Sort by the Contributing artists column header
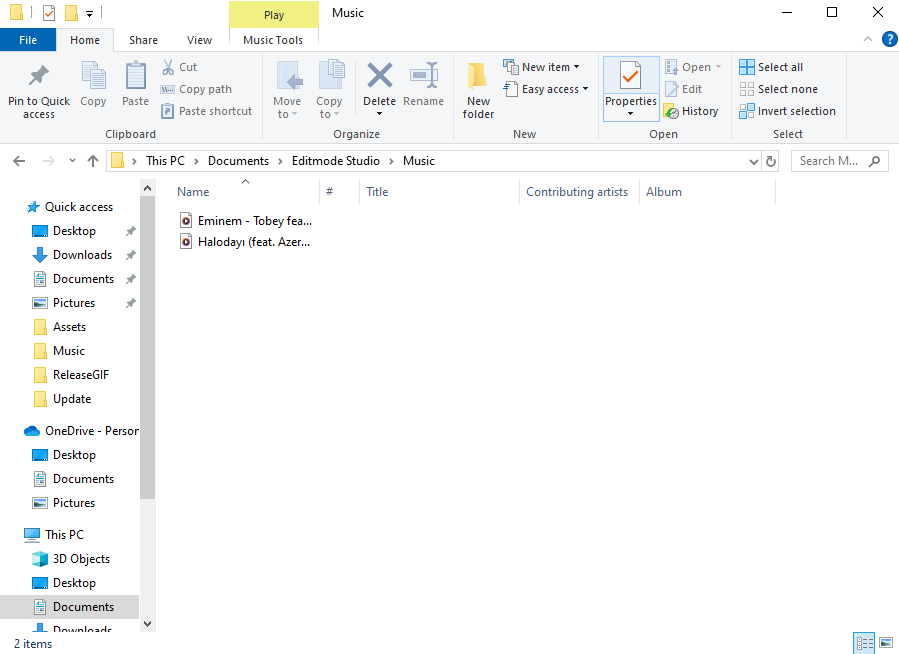The width and height of the screenshot is (899, 654). [x=577, y=192]
